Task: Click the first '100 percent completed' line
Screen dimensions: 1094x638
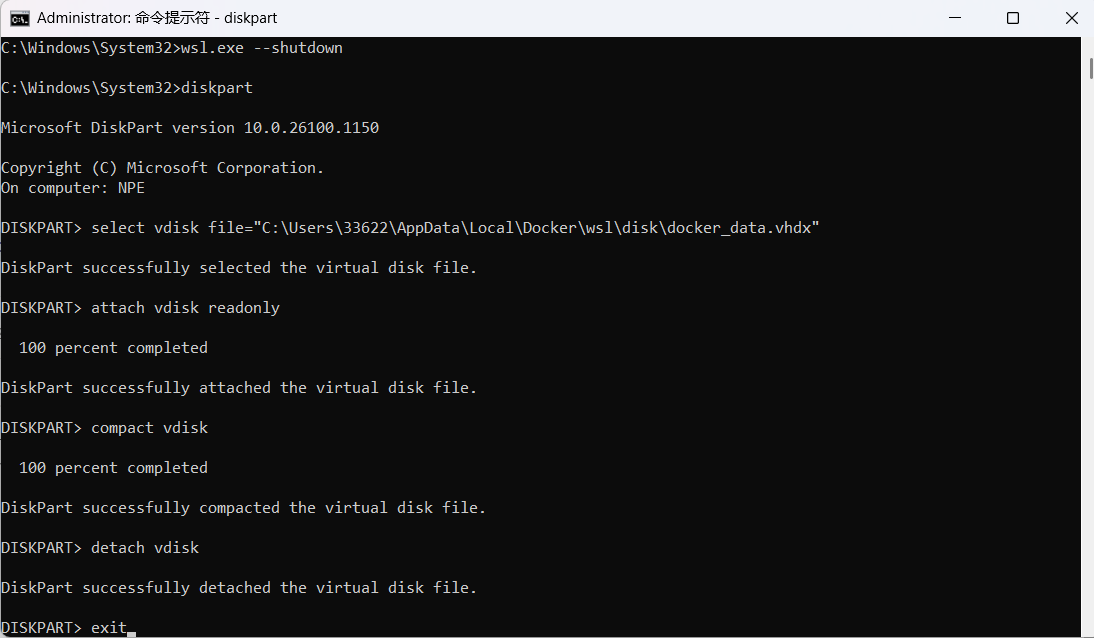Action: pyautogui.click(x=113, y=348)
